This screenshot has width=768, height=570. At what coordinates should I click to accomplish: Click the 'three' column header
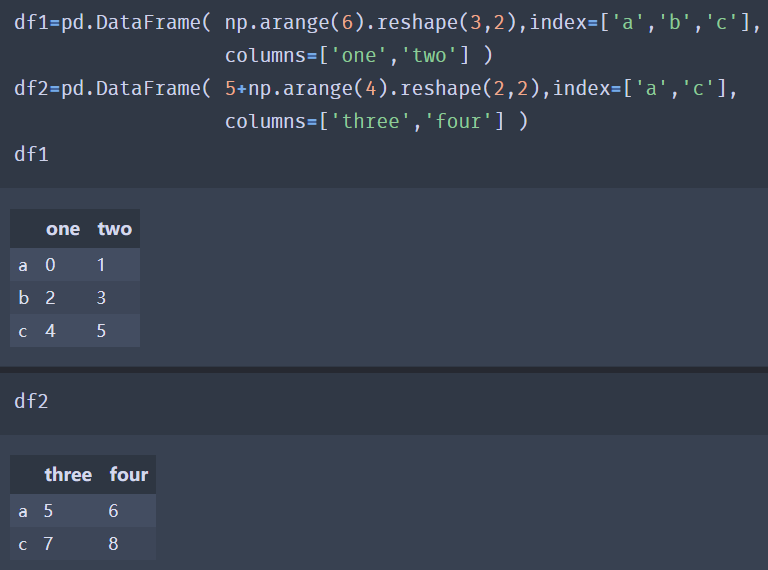click(x=68, y=474)
